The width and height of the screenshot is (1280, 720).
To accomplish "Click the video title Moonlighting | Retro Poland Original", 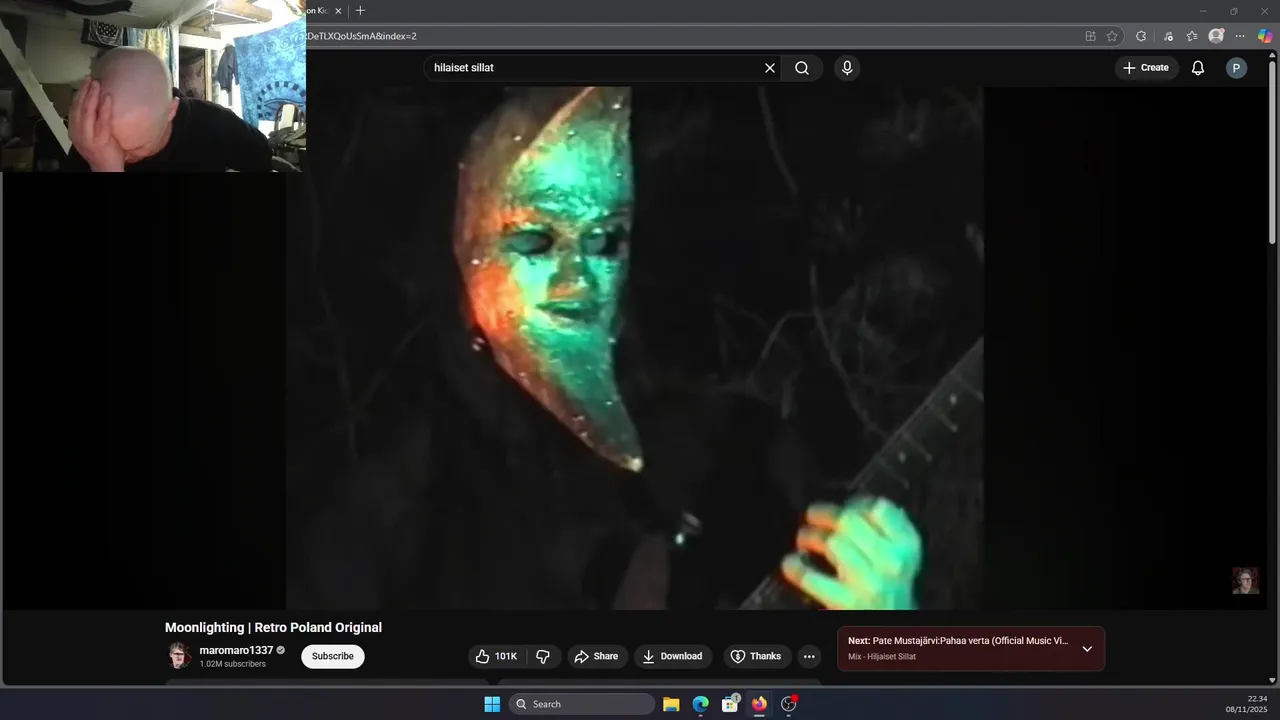I will click(x=273, y=627).
